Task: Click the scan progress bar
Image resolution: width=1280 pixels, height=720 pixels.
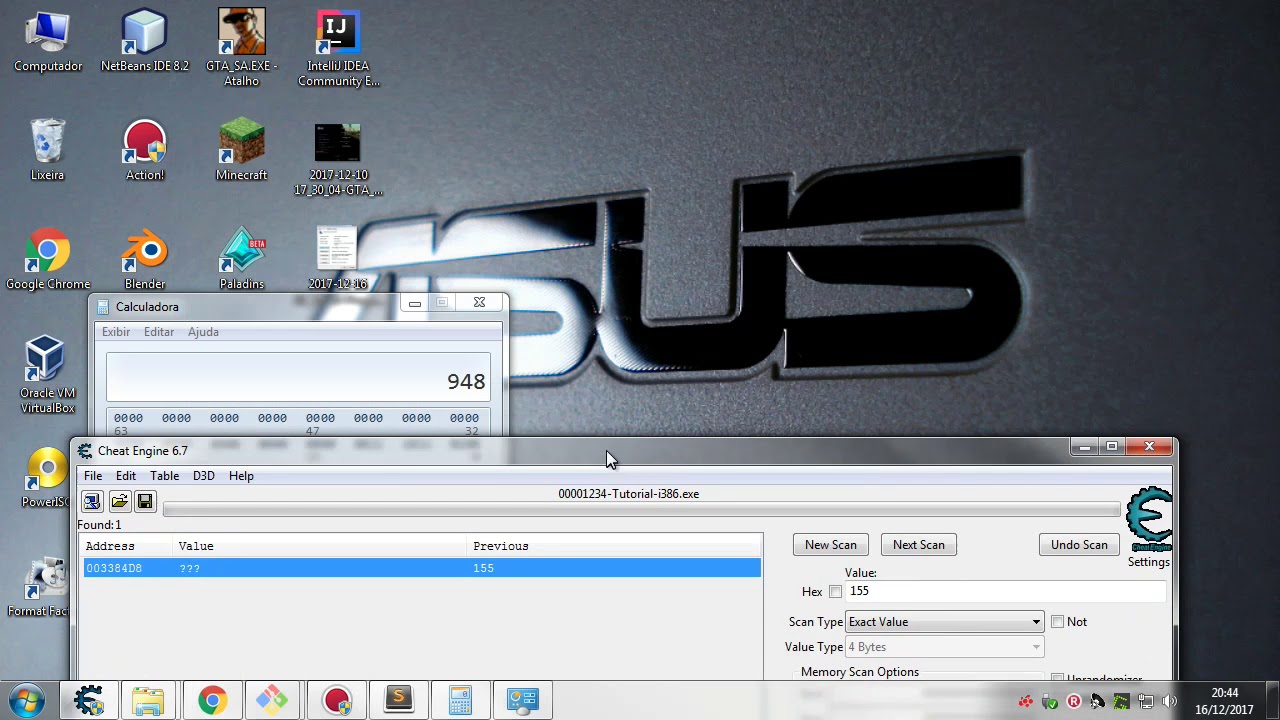Action: (641, 511)
